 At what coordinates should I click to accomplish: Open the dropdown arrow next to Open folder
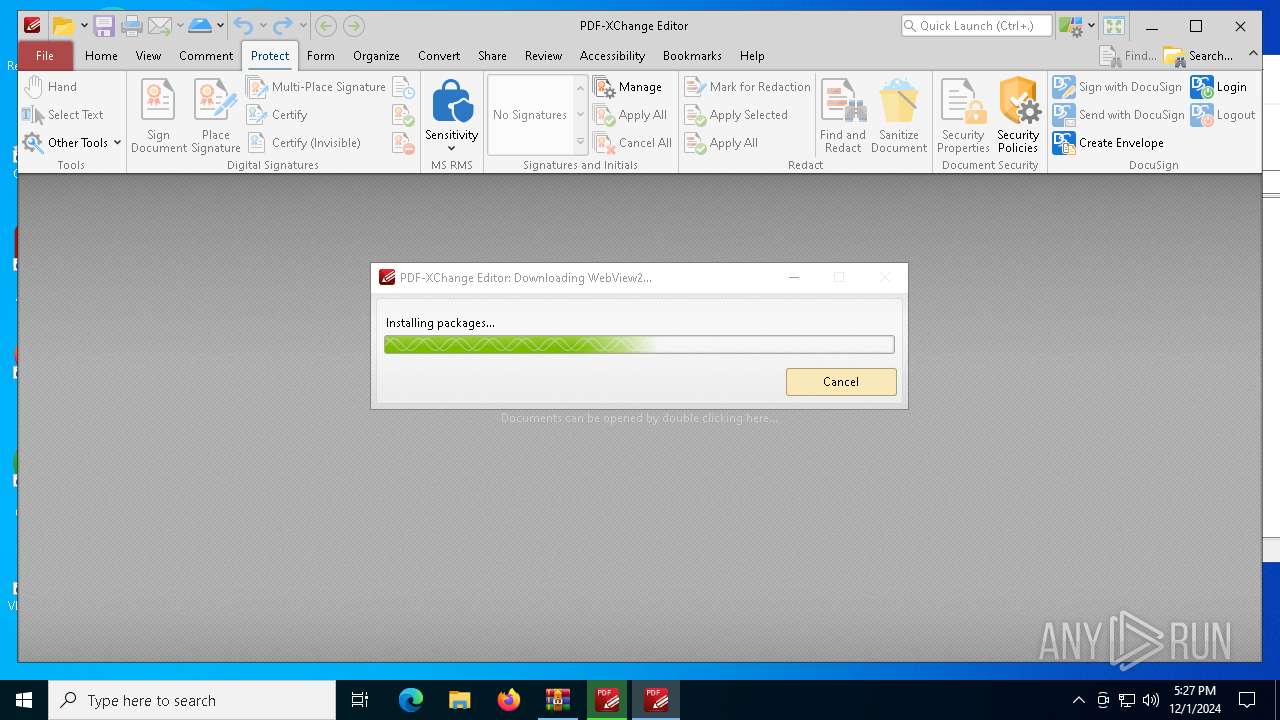(x=83, y=26)
